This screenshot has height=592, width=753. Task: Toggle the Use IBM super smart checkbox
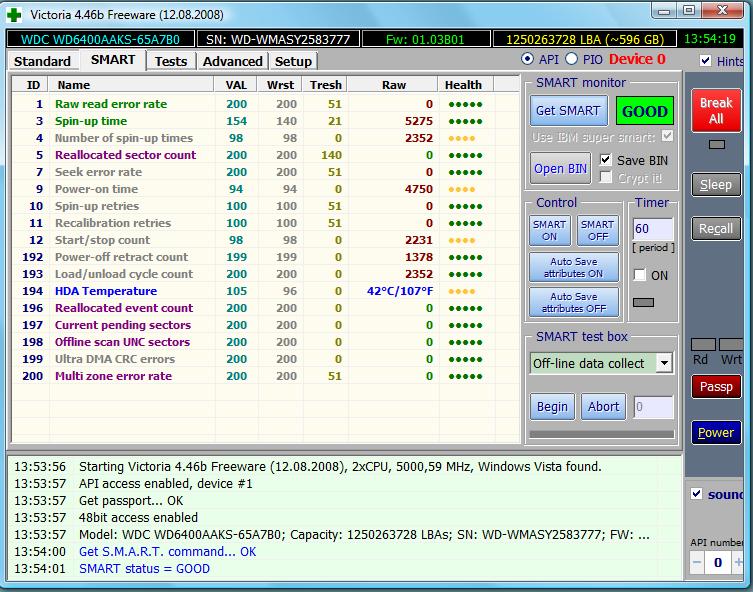tap(667, 136)
